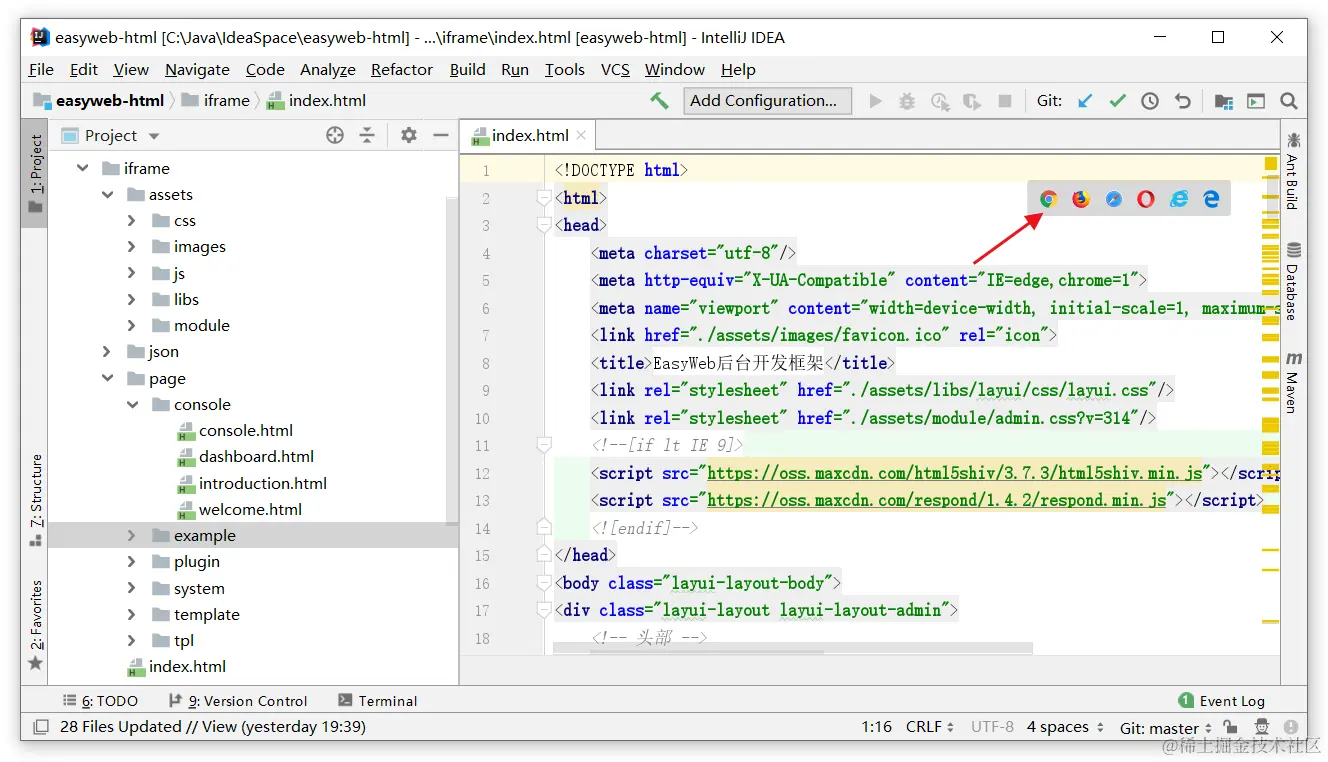Open the 9: Version Control tool window
Image resolution: width=1328 pixels, height=762 pixels.
click(x=238, y=701)
